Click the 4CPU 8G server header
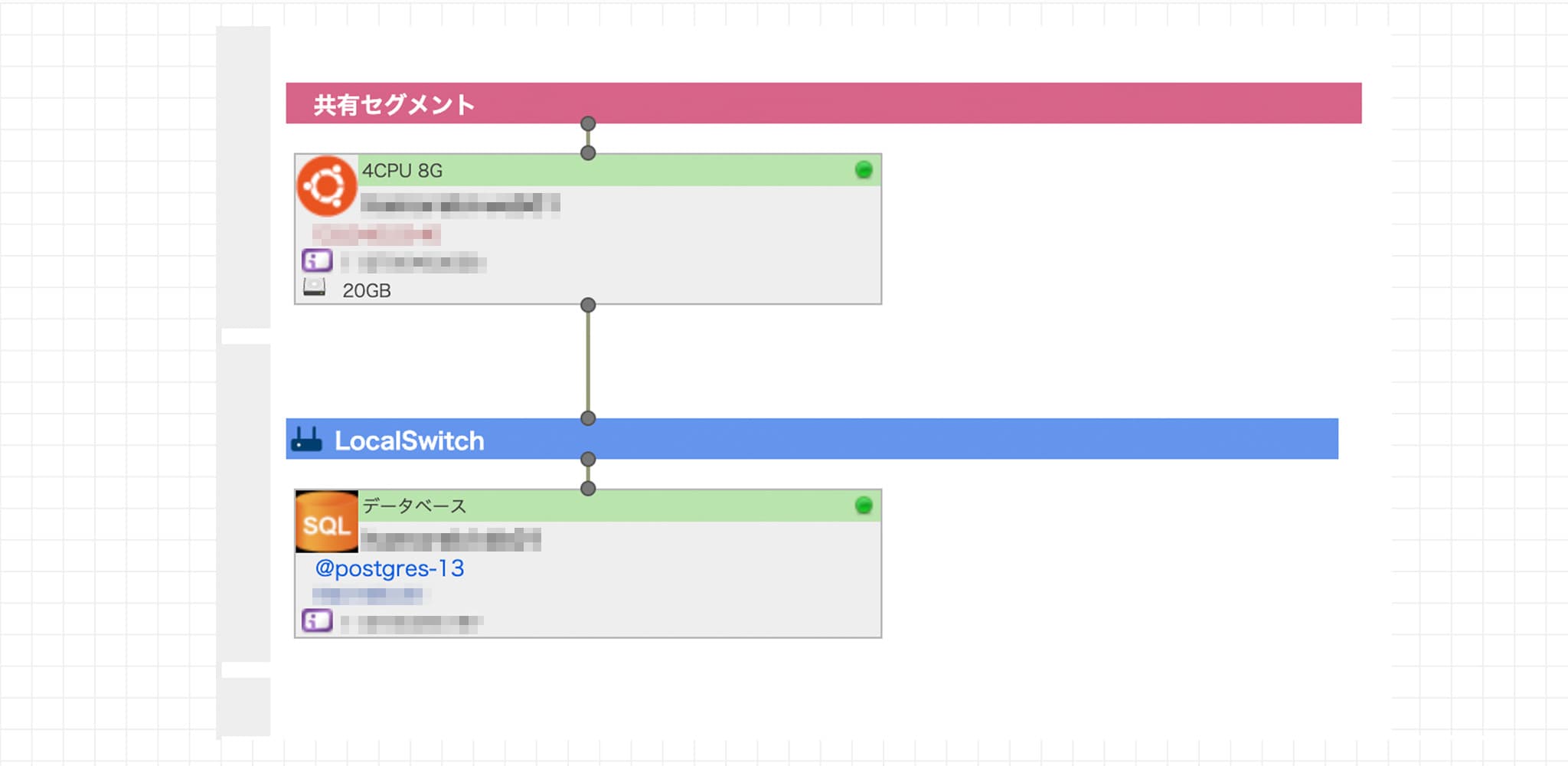The width and height of the screenshot is (1568, 766). 619,170
